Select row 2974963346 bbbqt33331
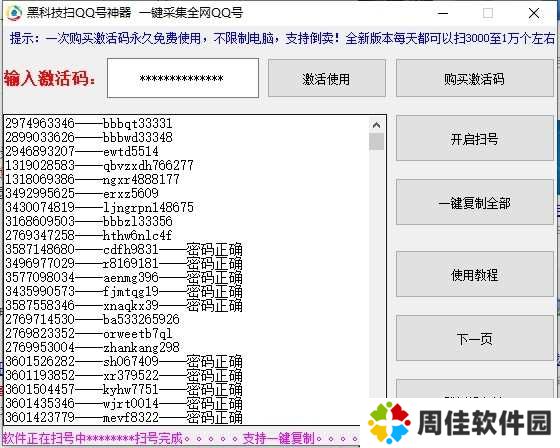 89,124
